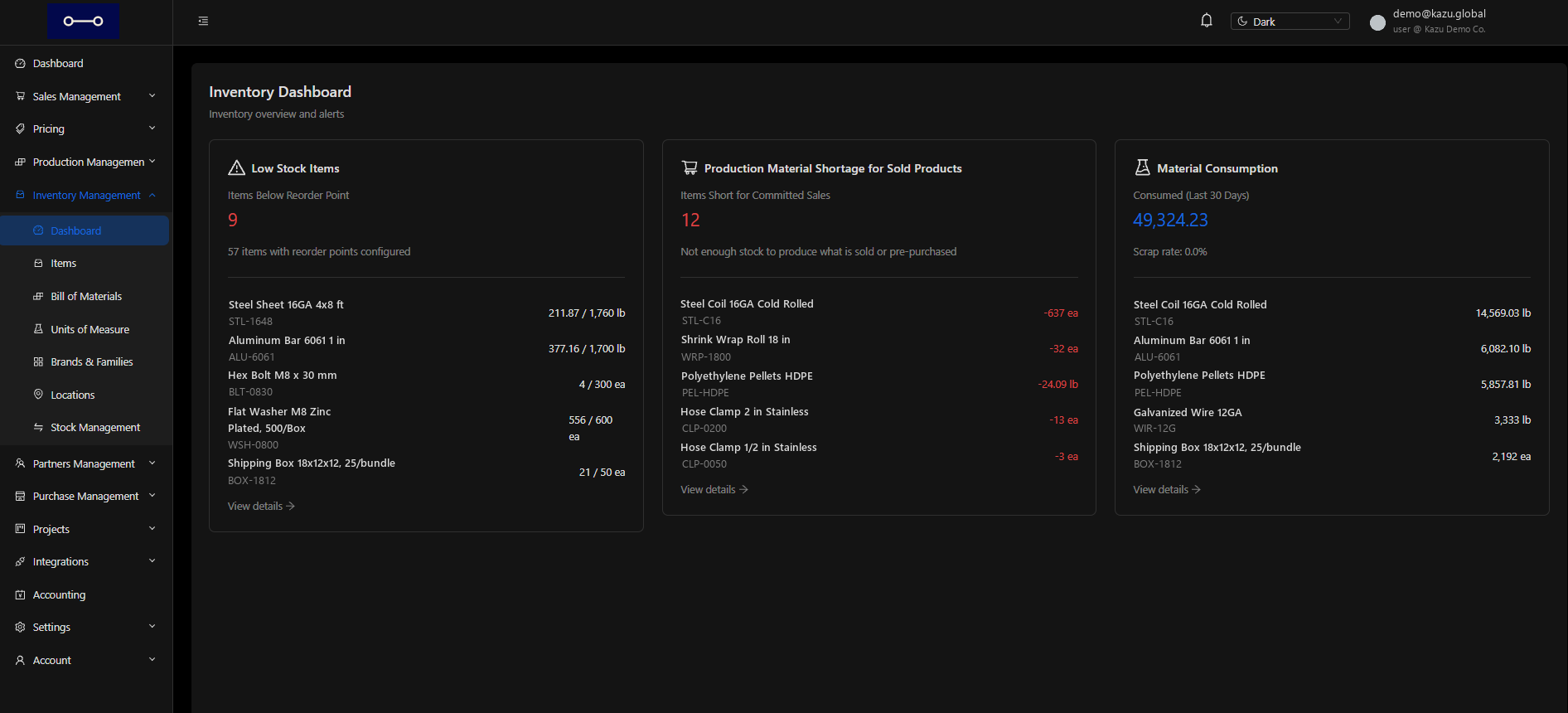Click the Accounting icon in sidebar

click(20, 594)
